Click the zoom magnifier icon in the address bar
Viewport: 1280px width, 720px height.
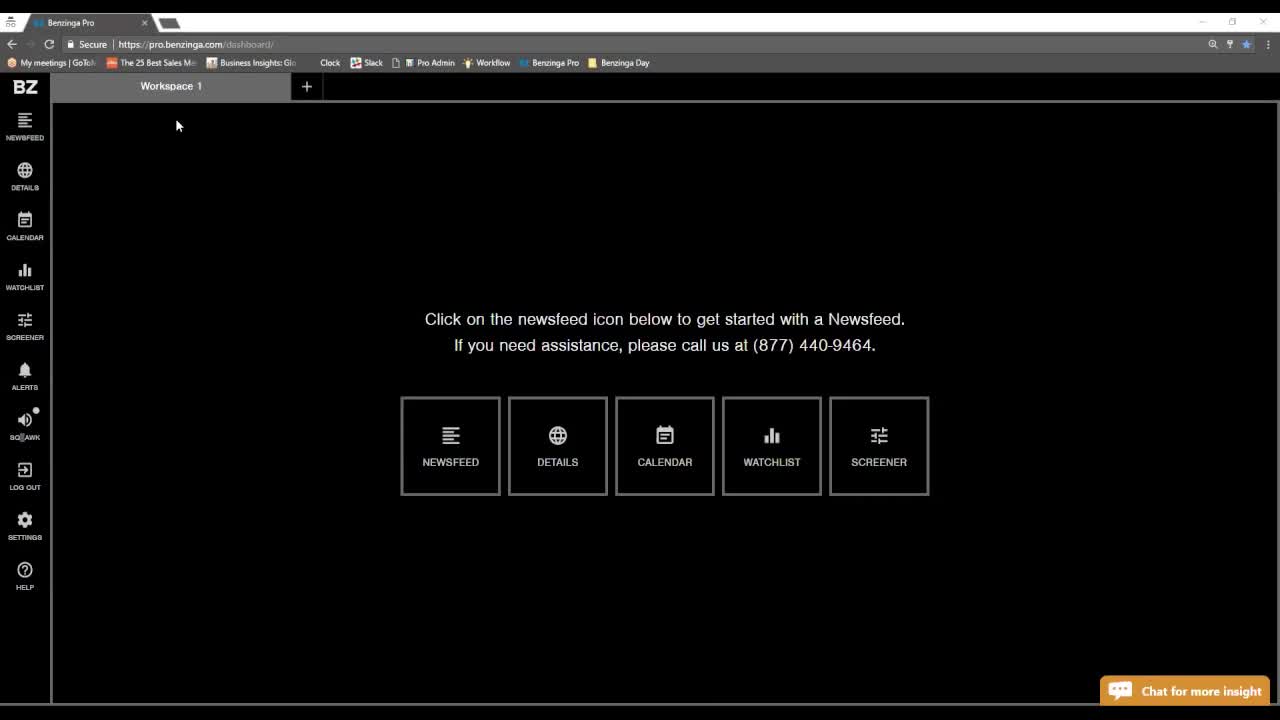[1213, 44]
